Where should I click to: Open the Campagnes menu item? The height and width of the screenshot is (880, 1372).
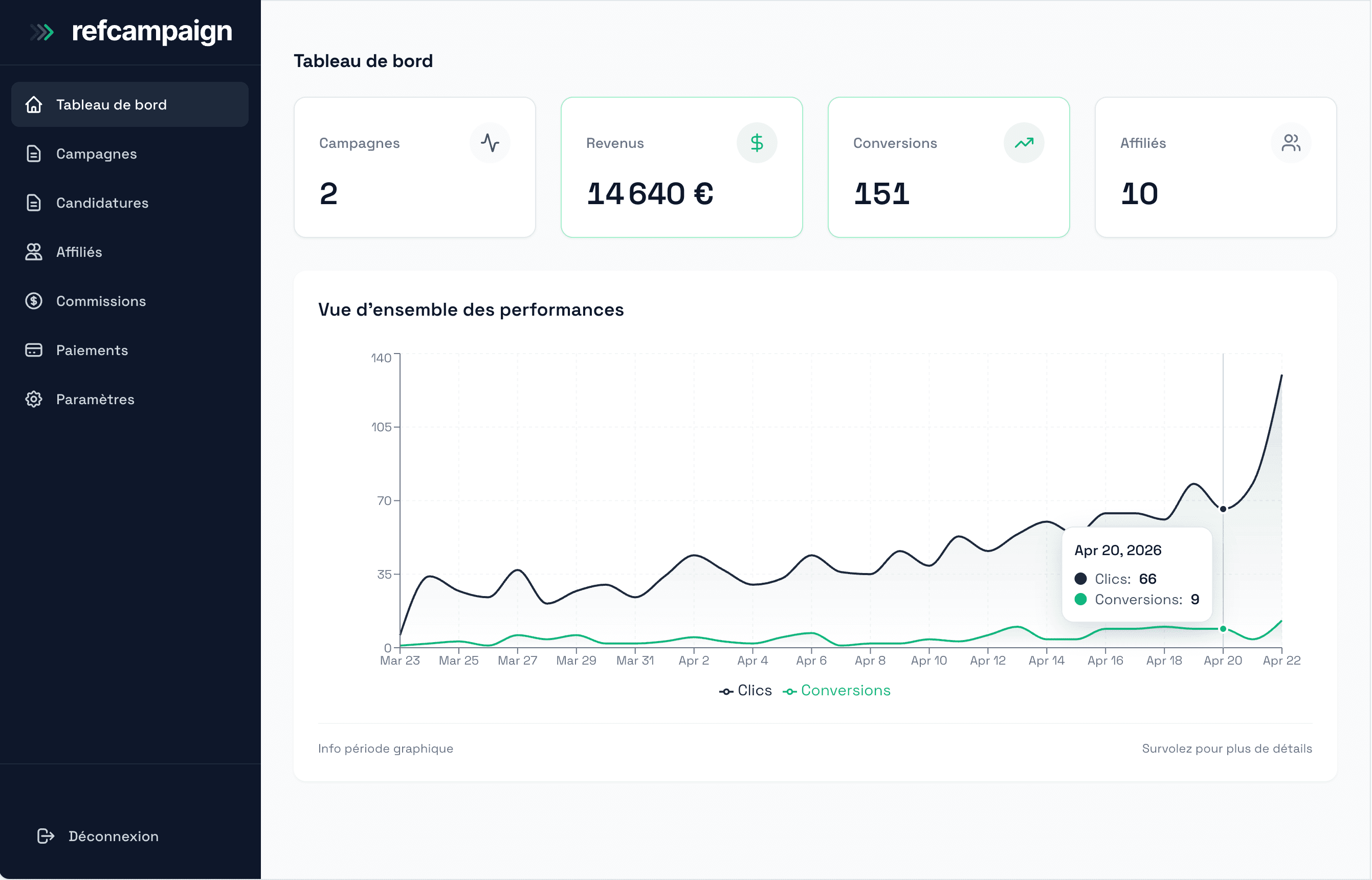pos(96,153)
